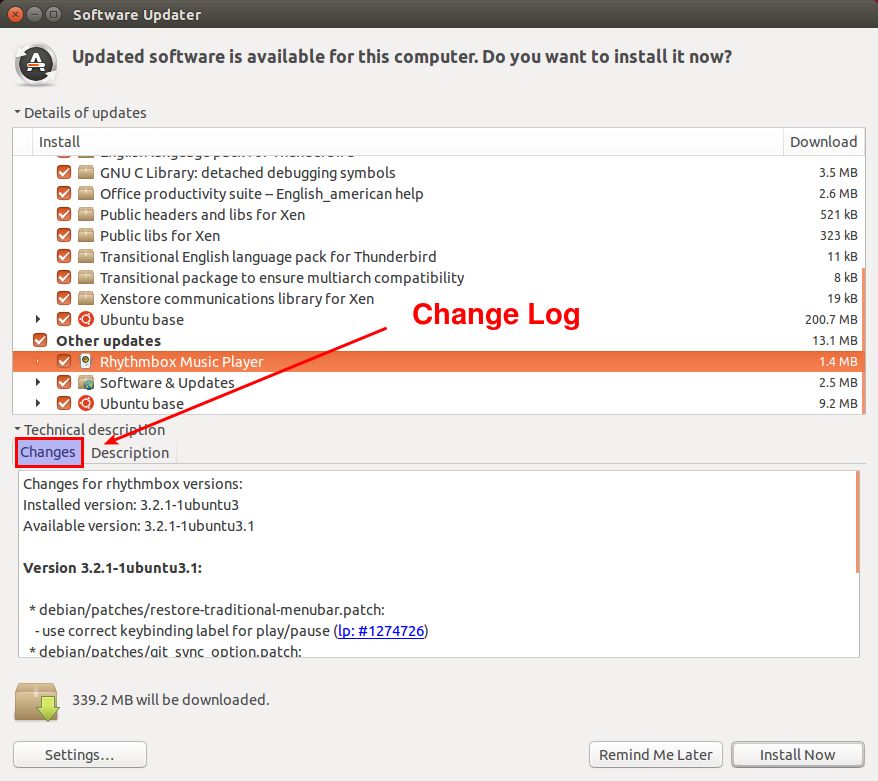The width and height of the screenshot is (878, 781).
Task: Uncheck Rhythmbox Music Player checkbox
Action: pyautogui.click(x=64, y=362)
